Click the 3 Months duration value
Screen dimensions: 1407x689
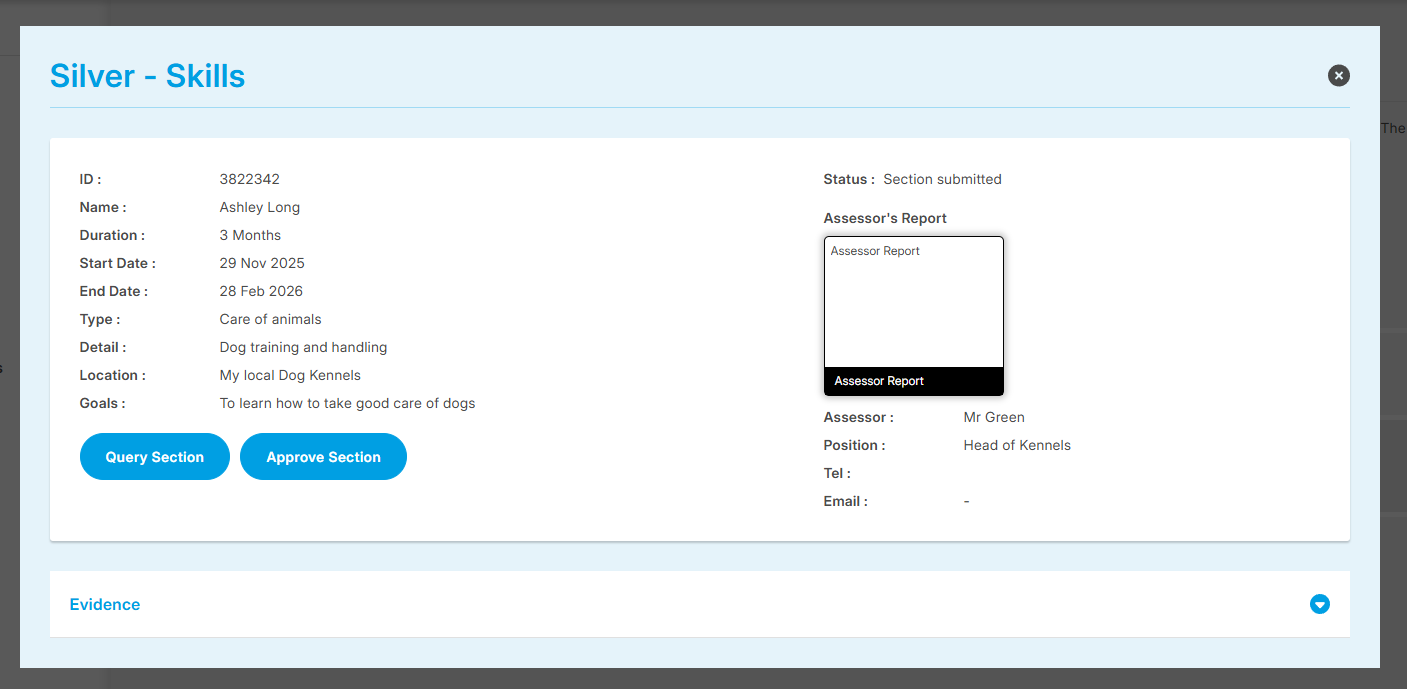pyautogui.click(x=250, y=236)
